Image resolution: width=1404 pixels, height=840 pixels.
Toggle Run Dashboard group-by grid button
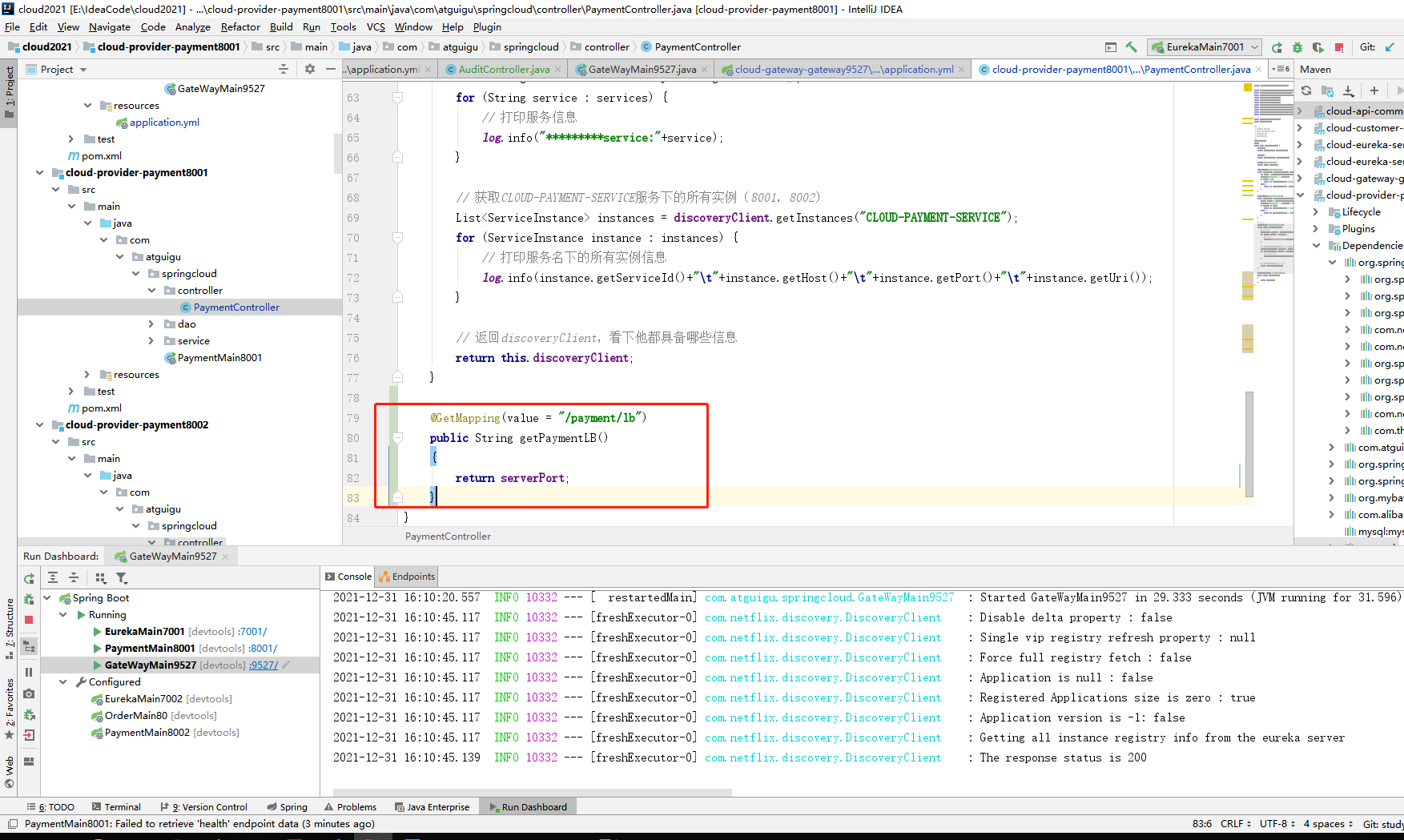[x=101, y=577]
